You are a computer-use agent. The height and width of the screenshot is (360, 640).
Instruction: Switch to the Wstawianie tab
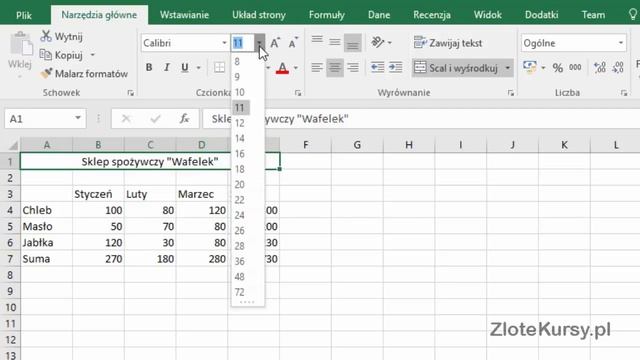(x=184, y=15)
